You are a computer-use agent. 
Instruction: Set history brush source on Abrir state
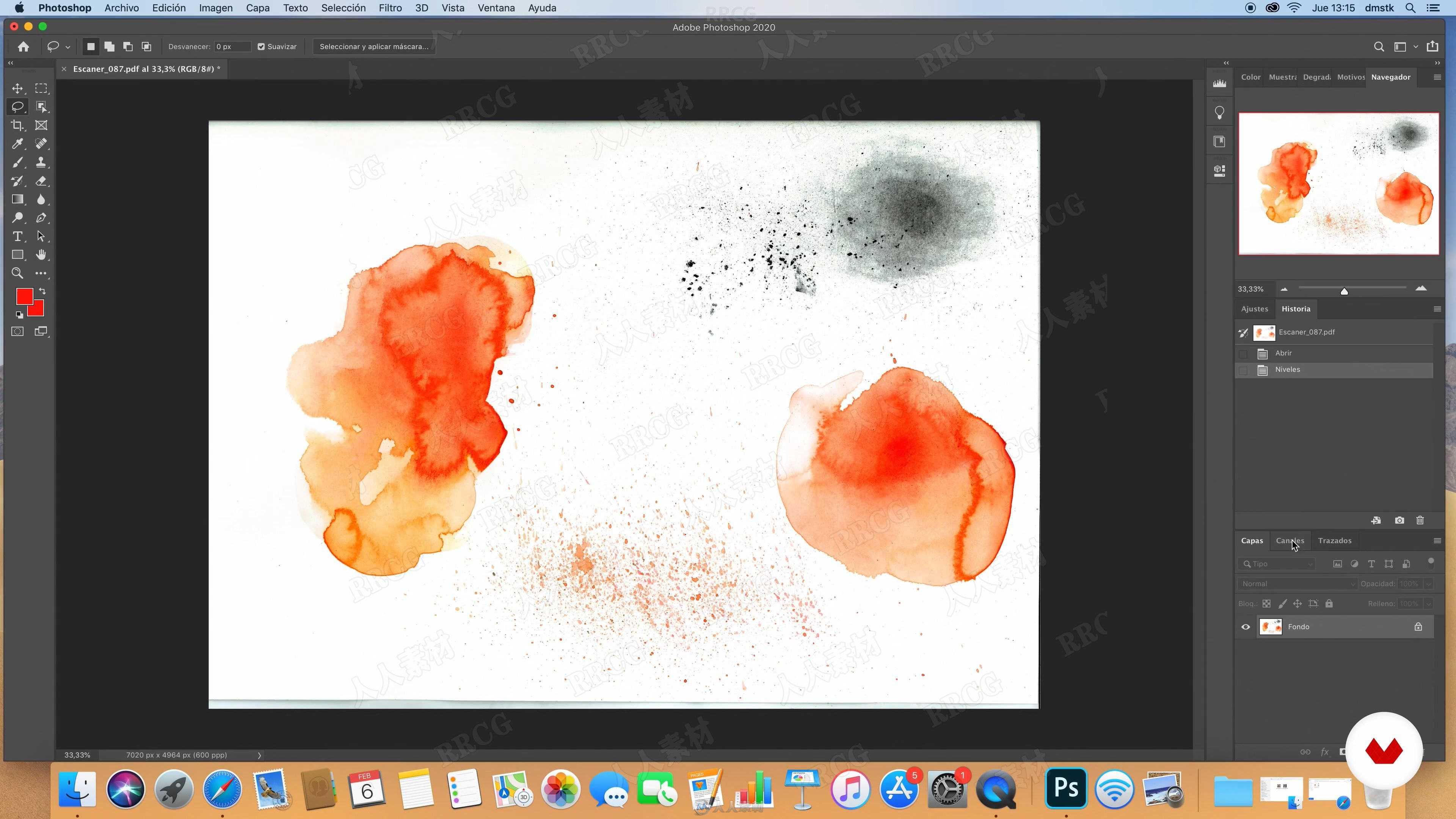(1244, 354)
